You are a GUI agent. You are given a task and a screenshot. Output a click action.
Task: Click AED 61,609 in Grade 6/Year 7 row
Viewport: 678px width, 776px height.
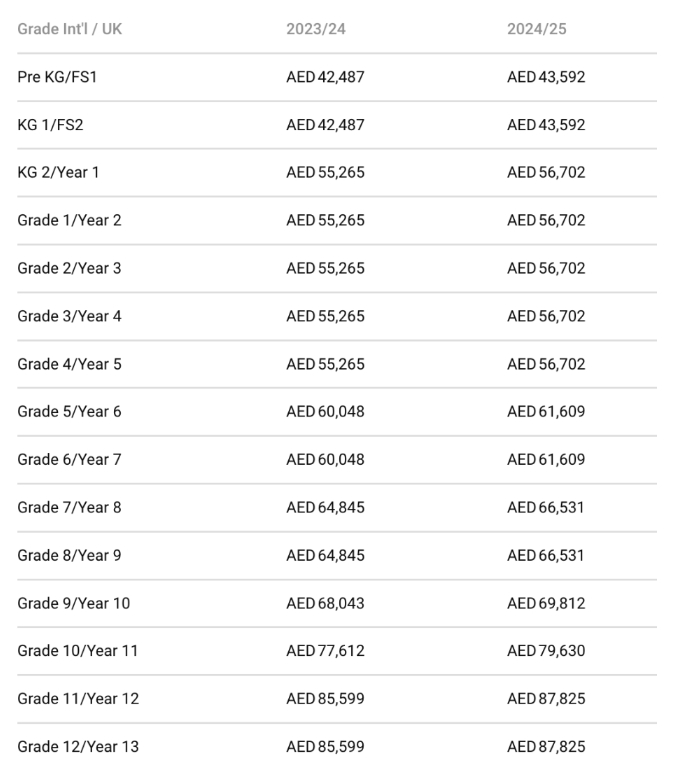click(546, 460)
